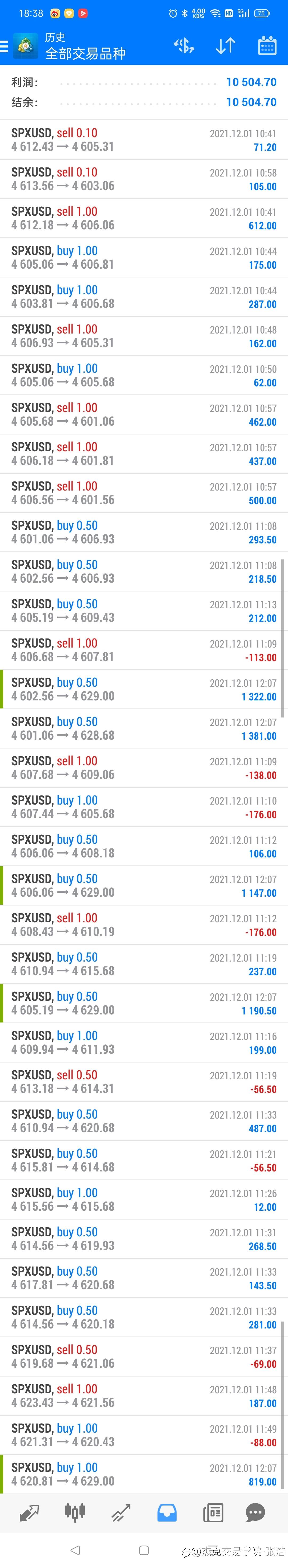Viewport: 288px width, 1568px height.
Task: Select the sell 0.10 trade with profit 71.20
Action: click(x=144, y=139)
